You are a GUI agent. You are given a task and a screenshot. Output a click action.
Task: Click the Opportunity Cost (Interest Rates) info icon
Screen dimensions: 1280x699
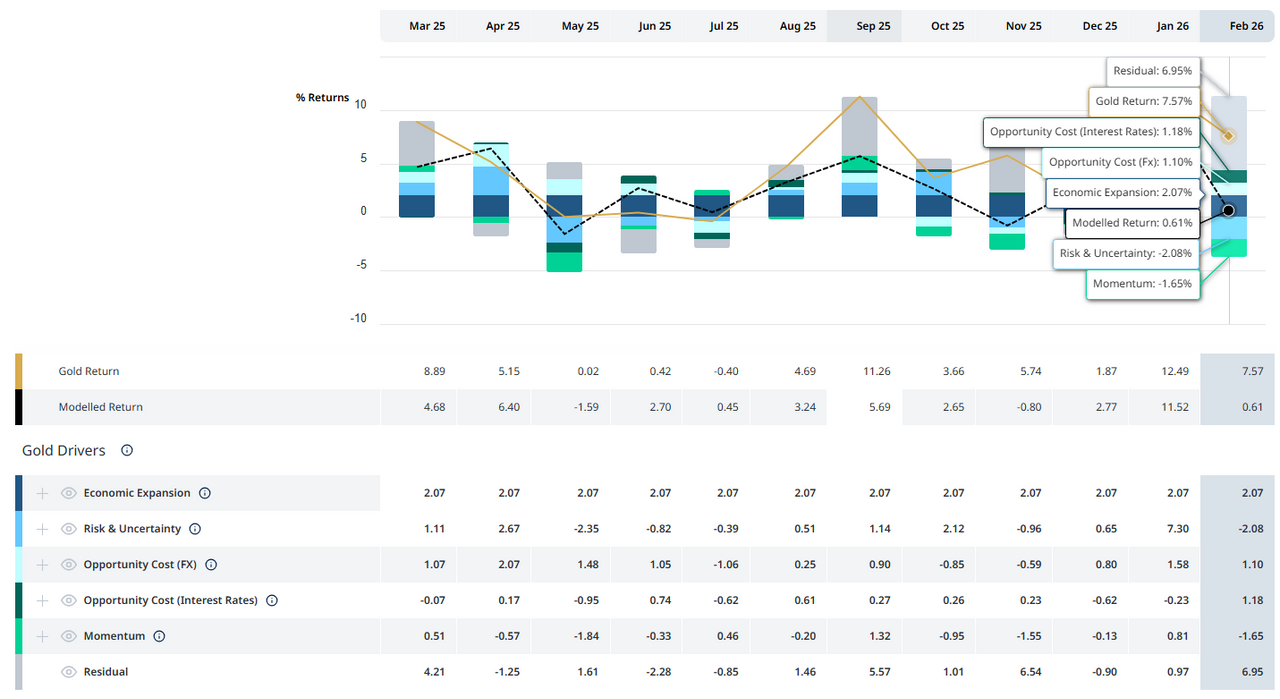click(272, 601)
